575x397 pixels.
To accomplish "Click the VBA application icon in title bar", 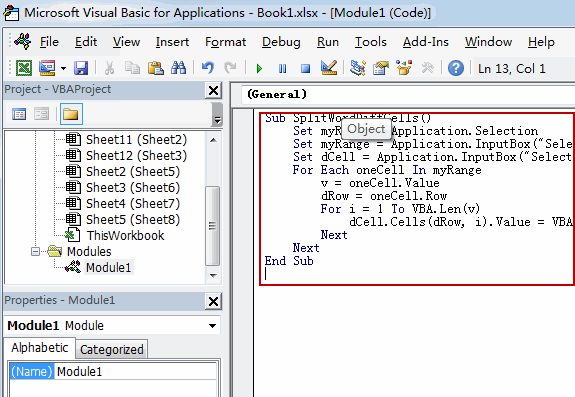I will click(x=11, y=13).
